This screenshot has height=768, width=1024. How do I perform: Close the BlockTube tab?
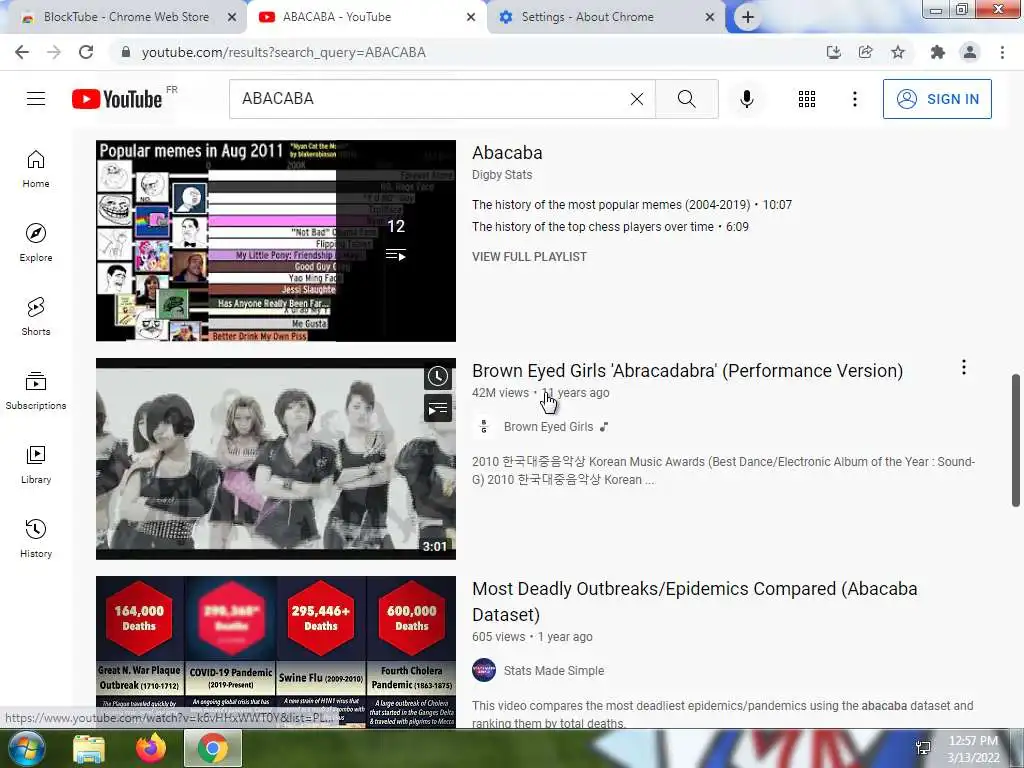[x=232, y=17]
